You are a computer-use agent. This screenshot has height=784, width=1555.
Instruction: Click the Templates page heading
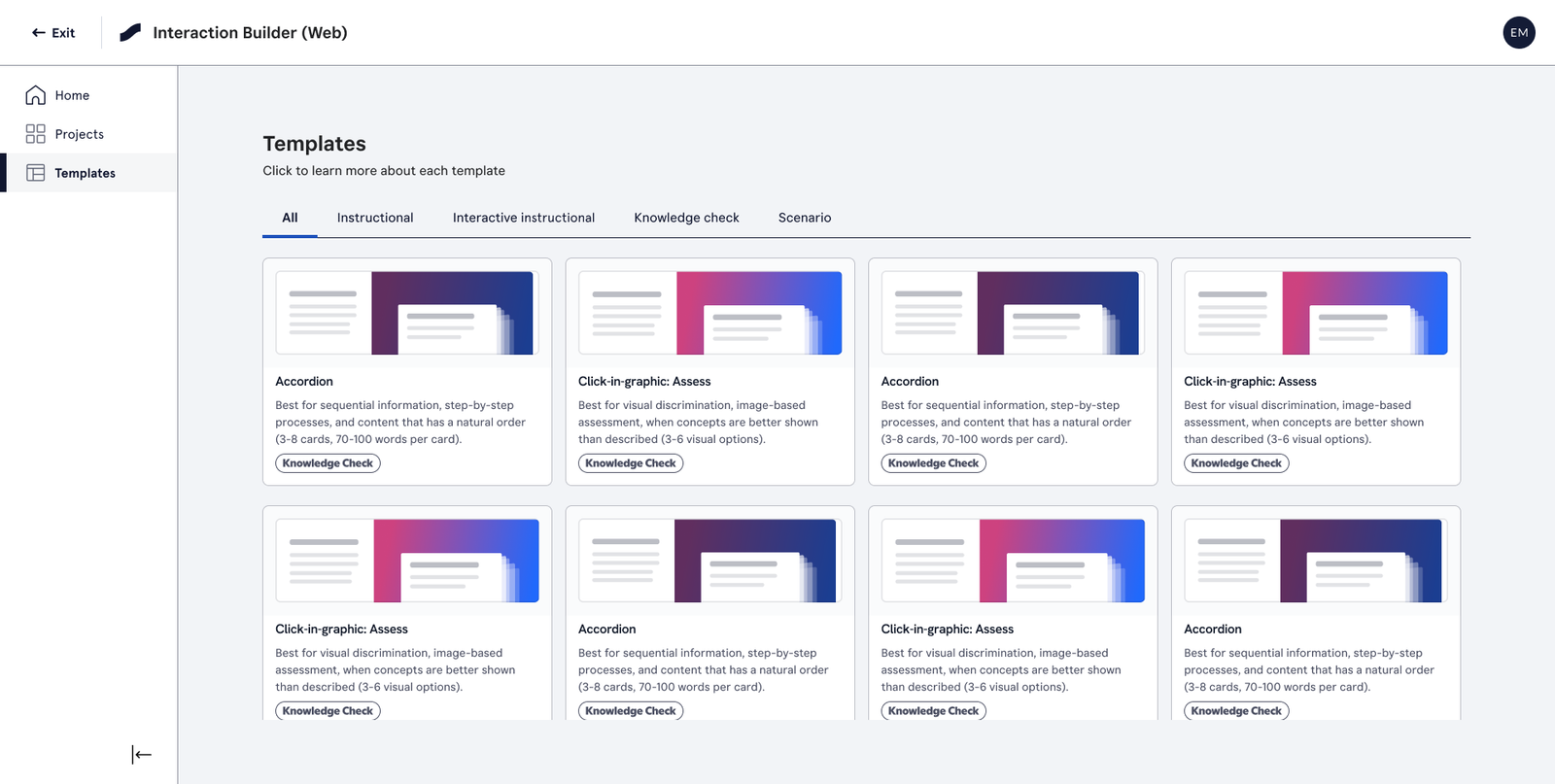[314, 144]
